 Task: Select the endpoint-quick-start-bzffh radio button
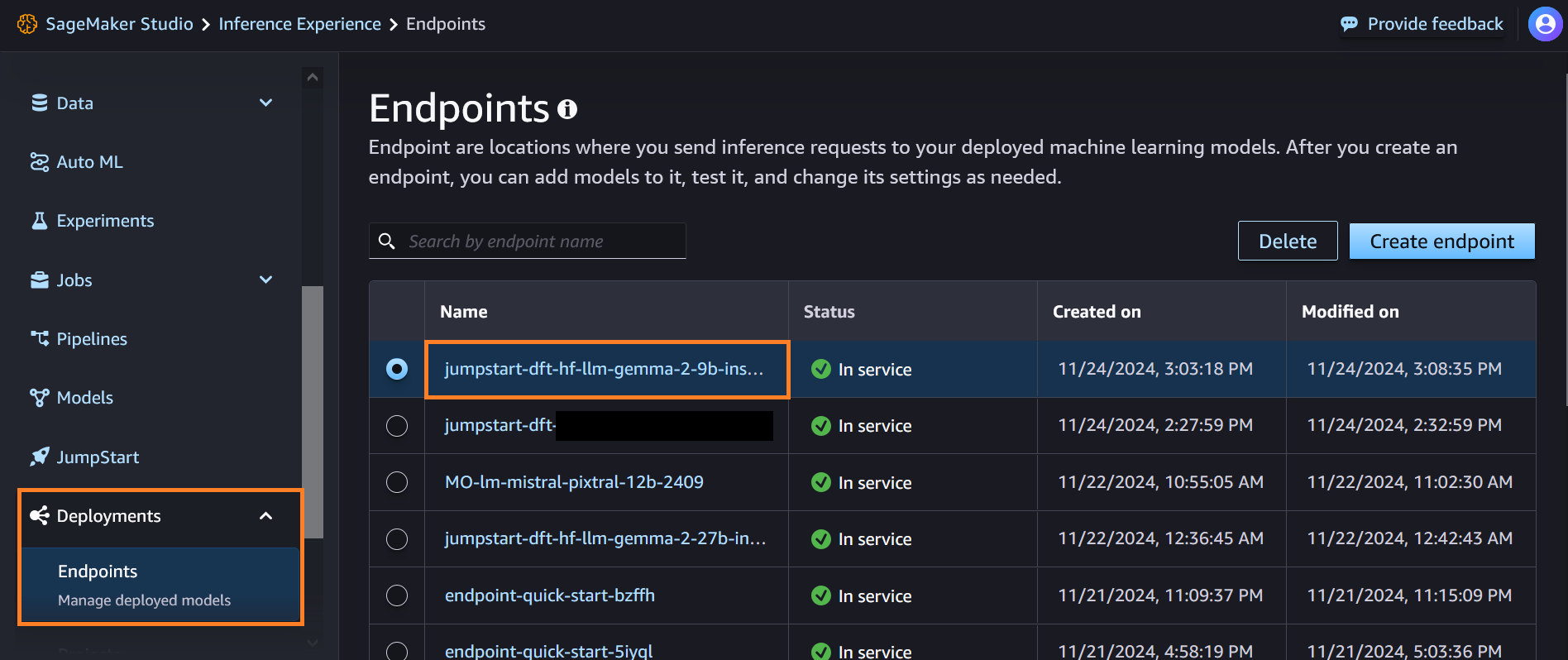[397, 595]
